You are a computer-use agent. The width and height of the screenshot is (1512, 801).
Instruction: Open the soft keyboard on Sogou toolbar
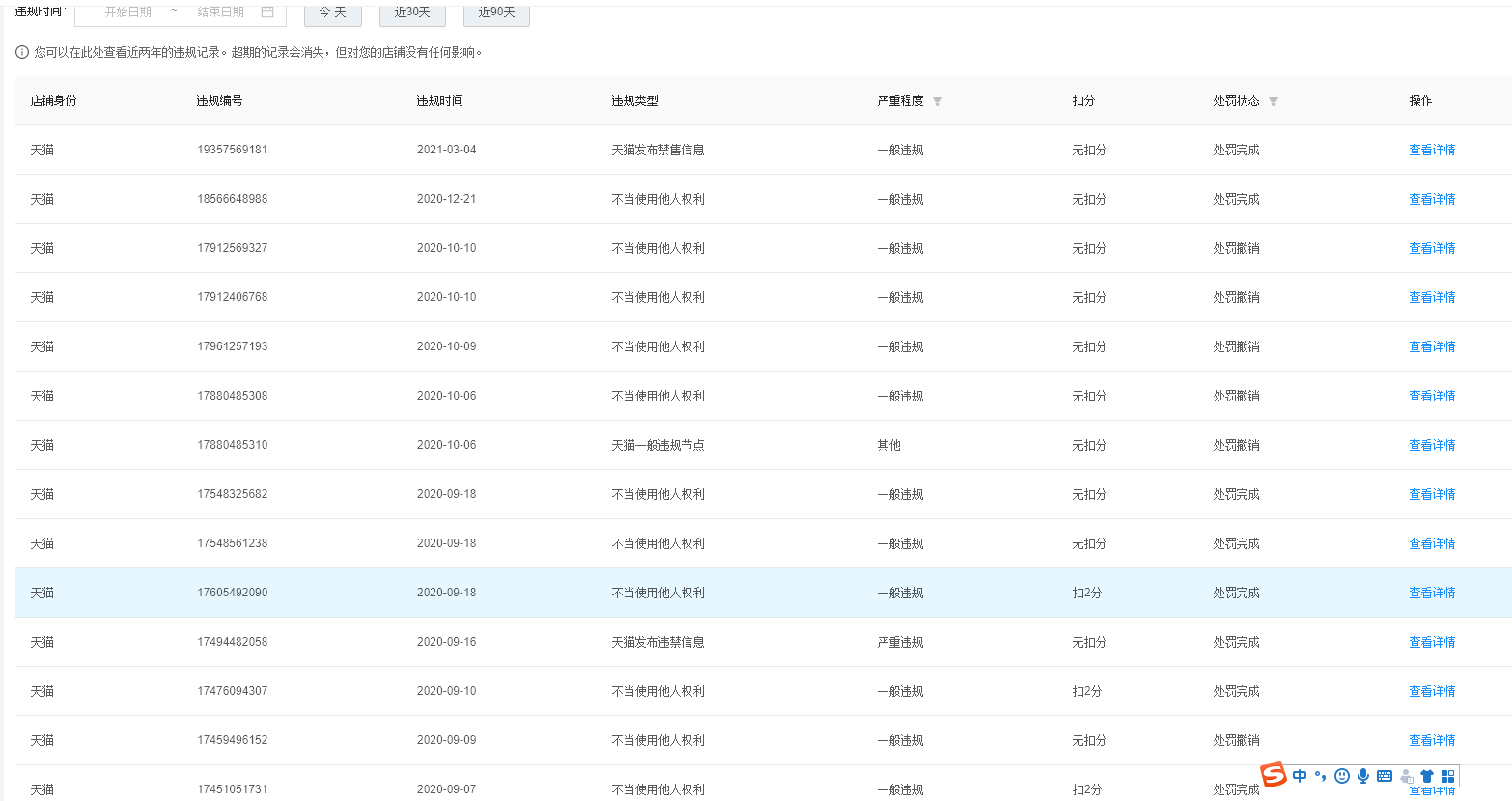[x=1385, y=776]
